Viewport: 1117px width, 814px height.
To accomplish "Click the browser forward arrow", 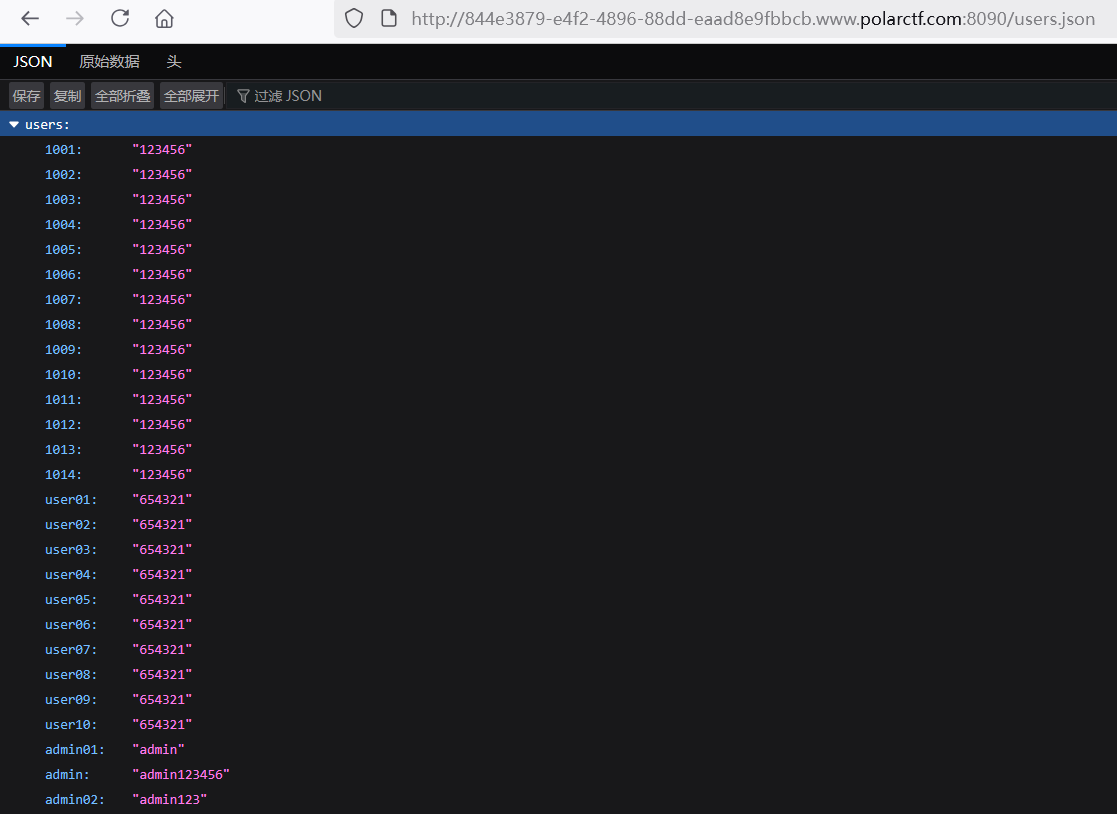I will pos(75,19).
